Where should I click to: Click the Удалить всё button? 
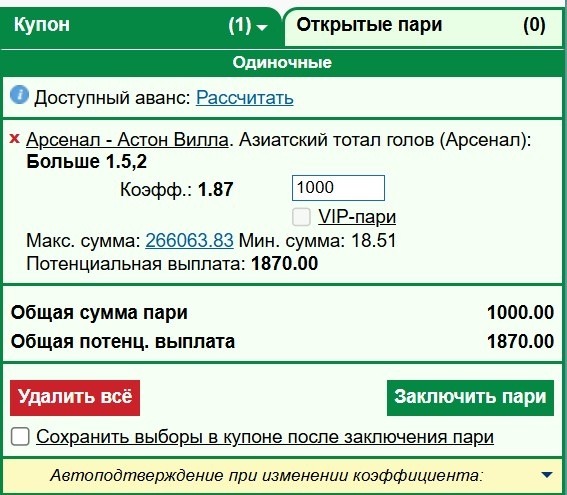click(x=75, y=398)
